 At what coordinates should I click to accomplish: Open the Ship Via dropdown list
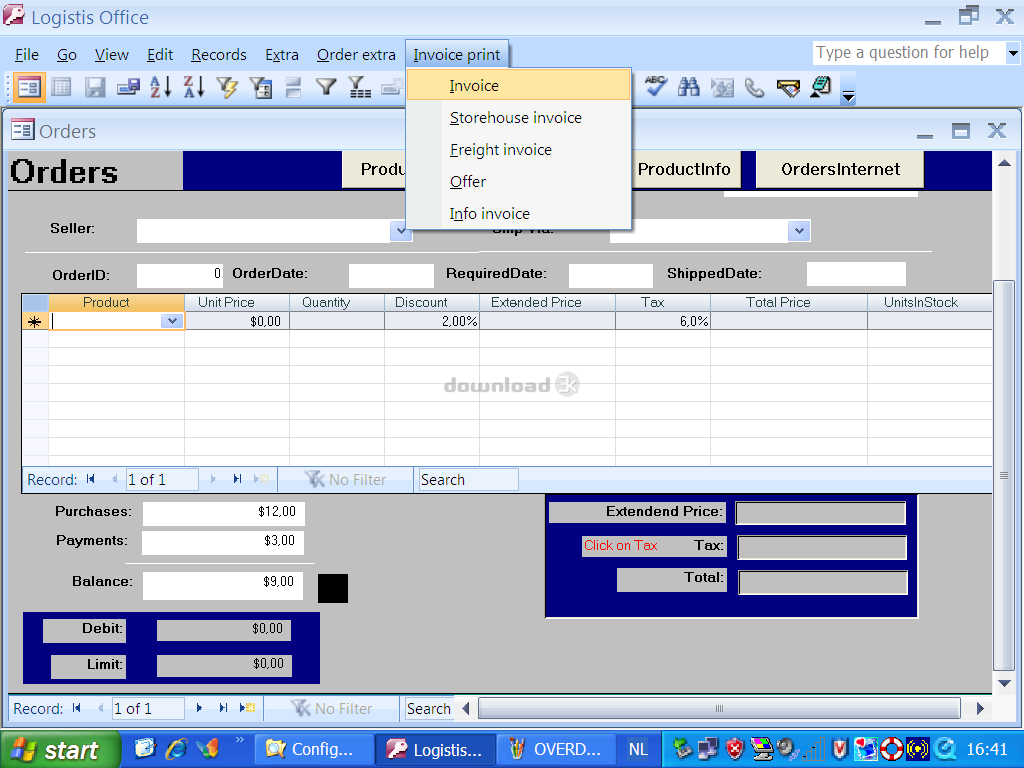799,231
